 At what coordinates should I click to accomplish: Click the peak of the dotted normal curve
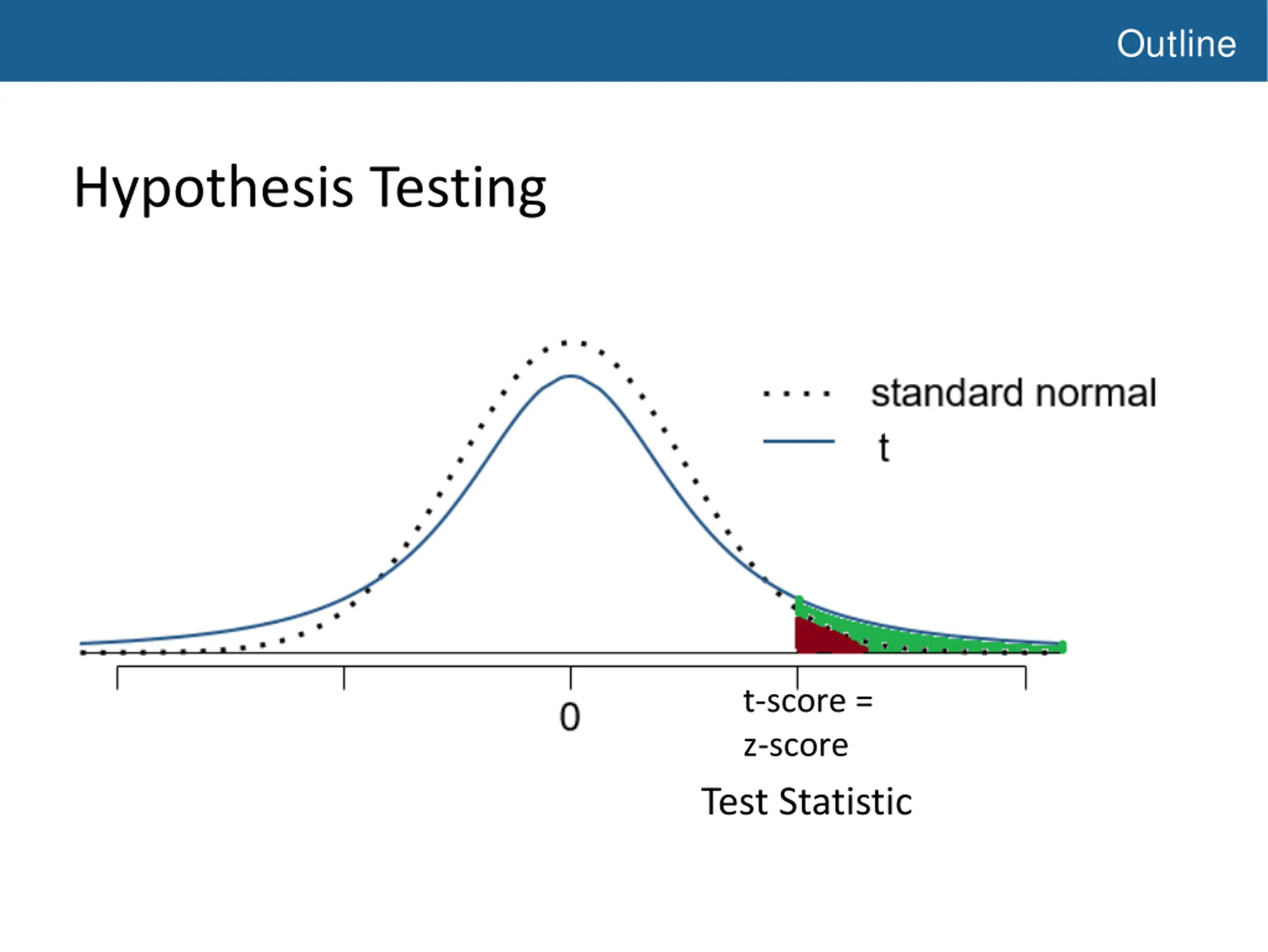point(571,343)
